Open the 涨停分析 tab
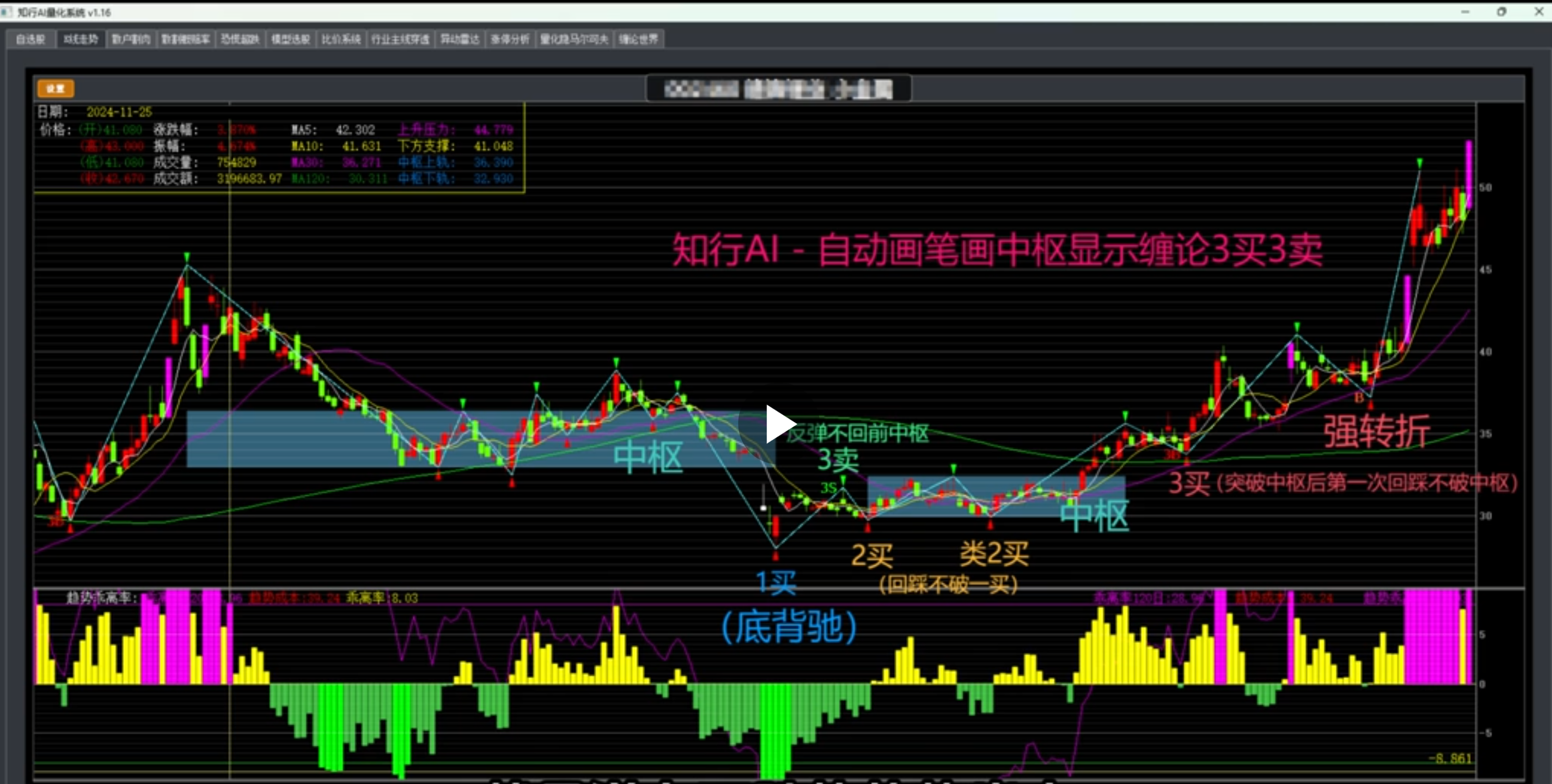 510,40
